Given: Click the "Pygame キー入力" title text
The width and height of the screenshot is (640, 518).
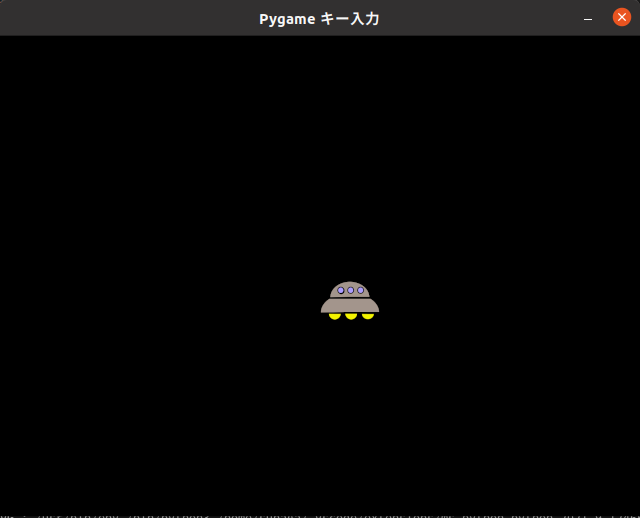Looking at the screenshot, I should click(x=319, y=18).
